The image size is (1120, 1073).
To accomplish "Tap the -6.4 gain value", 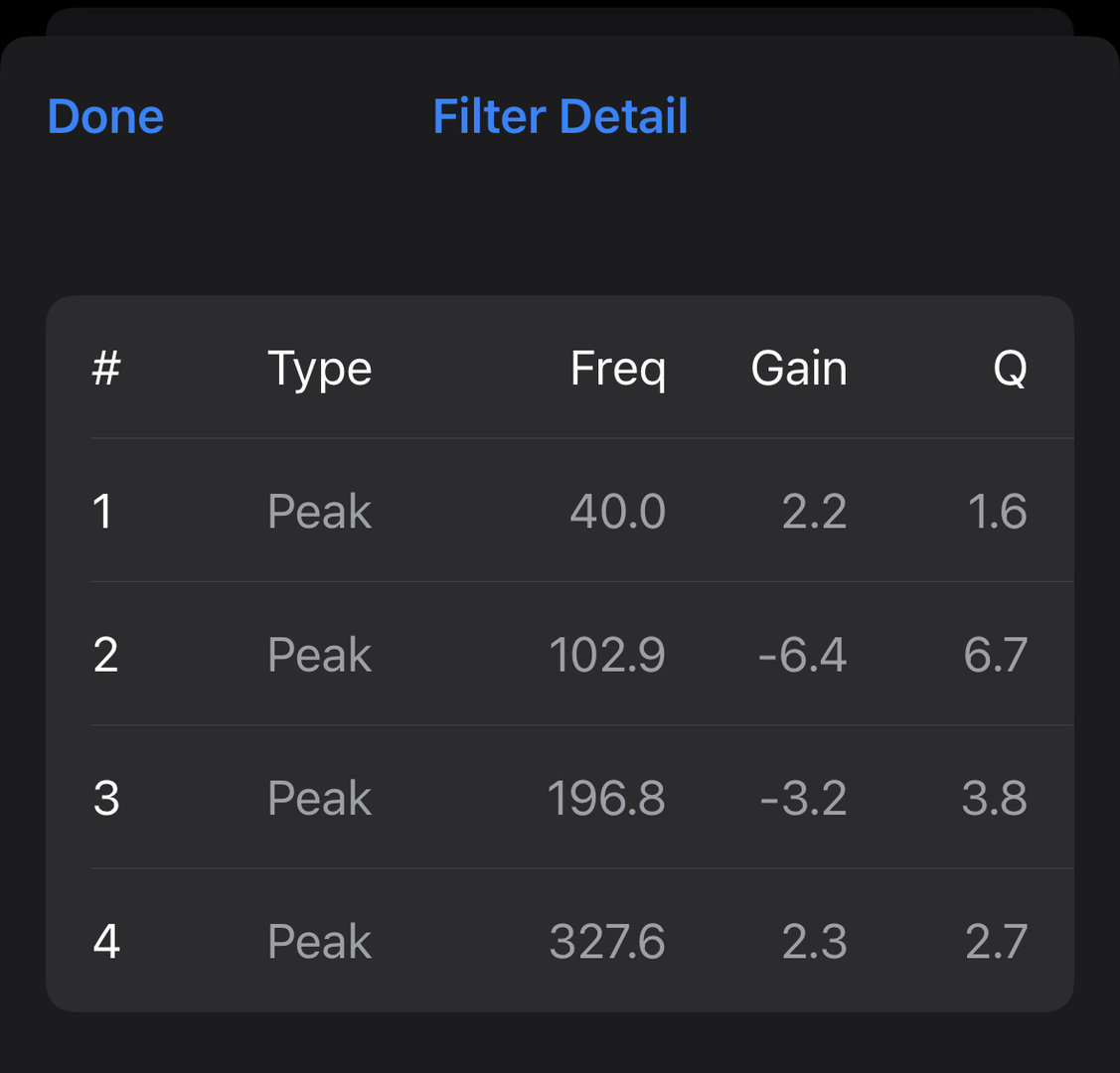I will click(x=803, y=655).
